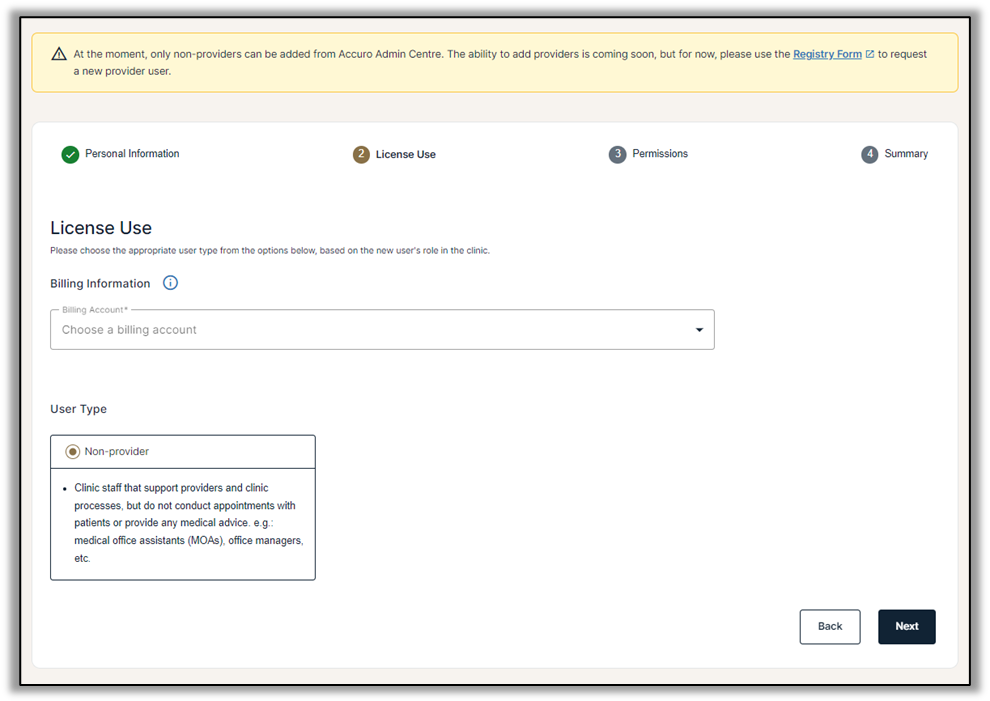This screenshot has width=990, height=701.
Task: Go to the Summary step label
Action: tap(906, 153)
